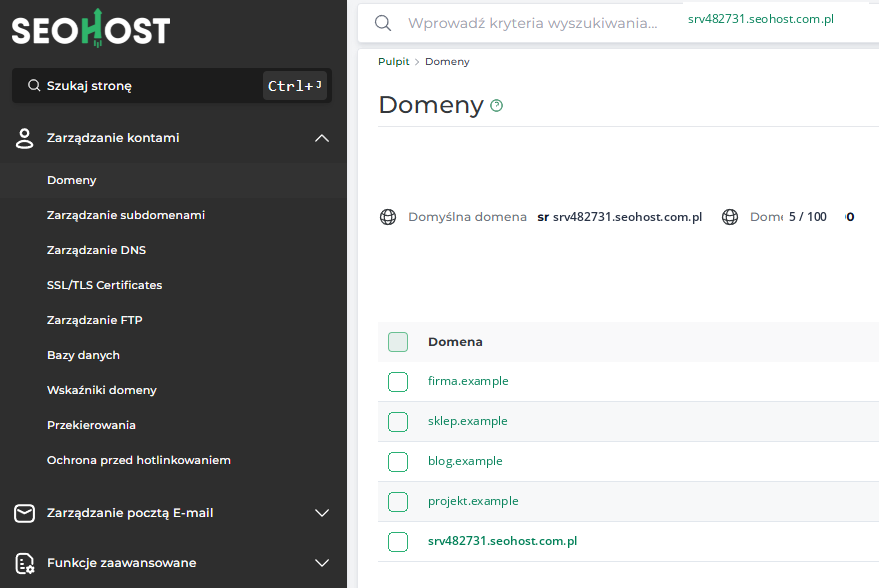Screen dimensions: 879x588
Task: Check the box for blog.example
Action: (398, 462)
